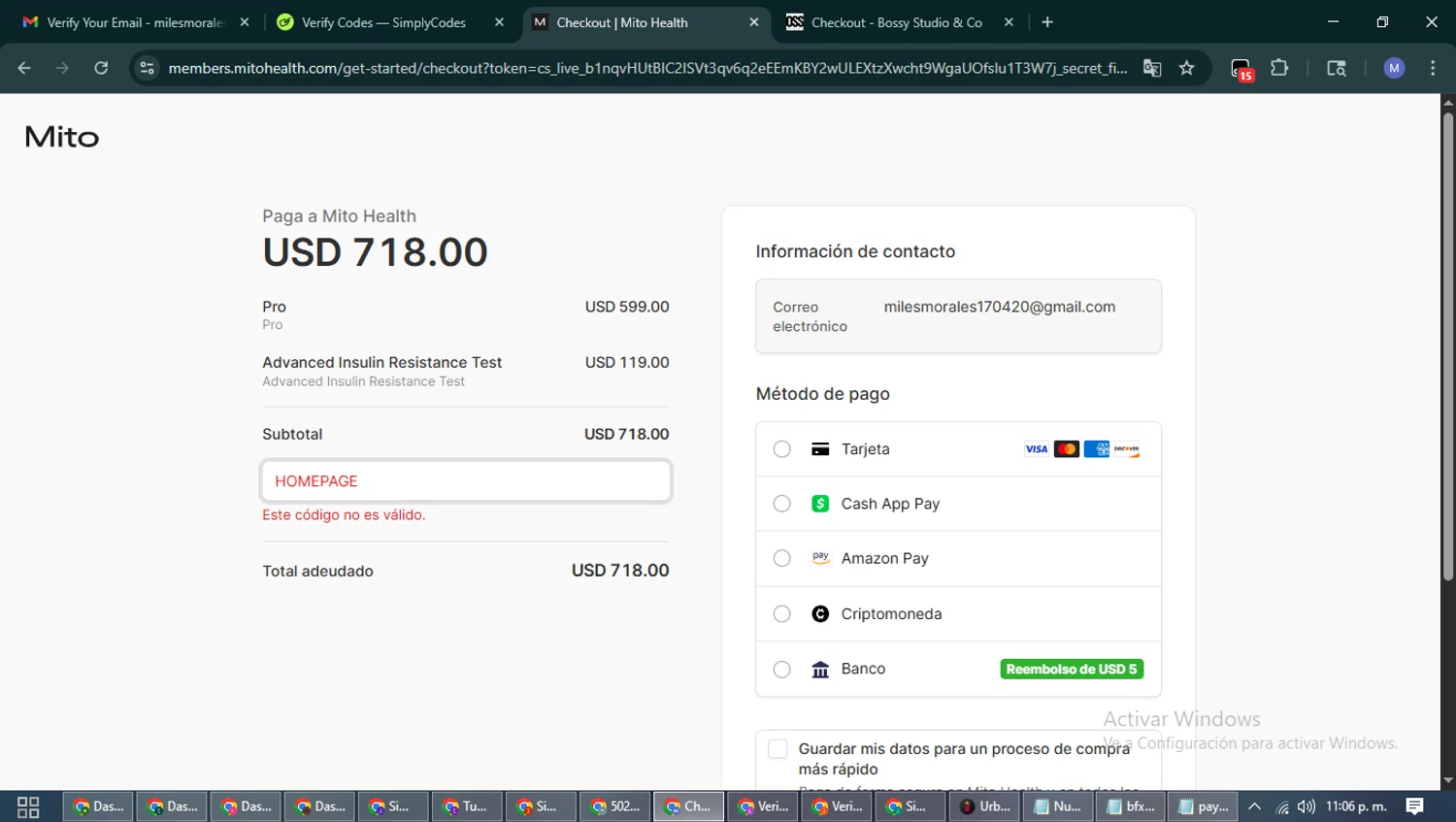Switch to the Checkout Bossy Studio tab
This screenshot has width=1456, height=822.
click(x=896, y=22)
